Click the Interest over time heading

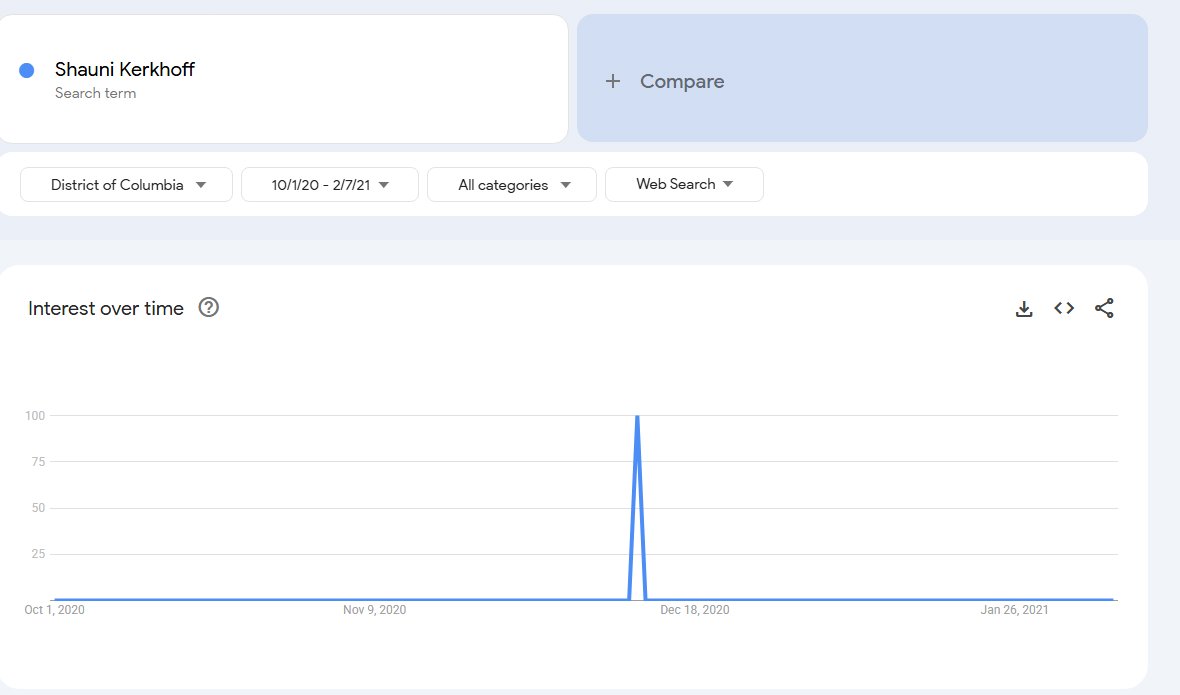[105, 308]
